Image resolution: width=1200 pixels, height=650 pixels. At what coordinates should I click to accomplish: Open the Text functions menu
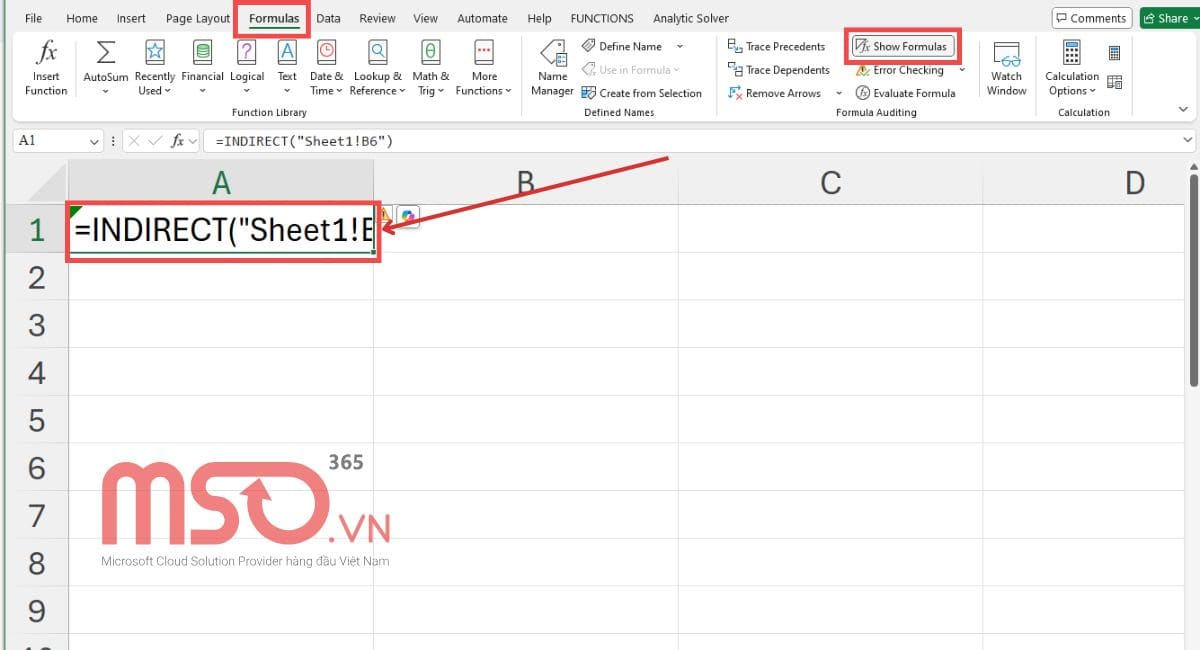pos(287,68)
